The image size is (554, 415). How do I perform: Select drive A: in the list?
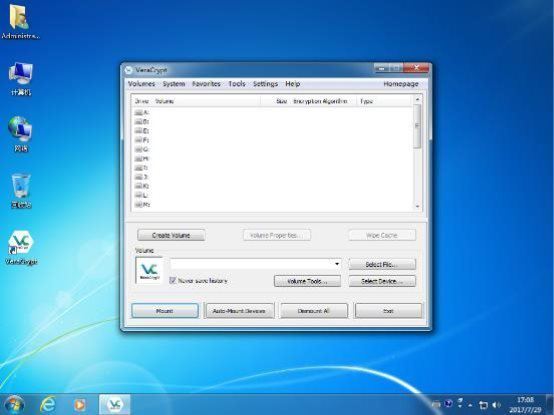pyautogui.click(x=142, y=112)
